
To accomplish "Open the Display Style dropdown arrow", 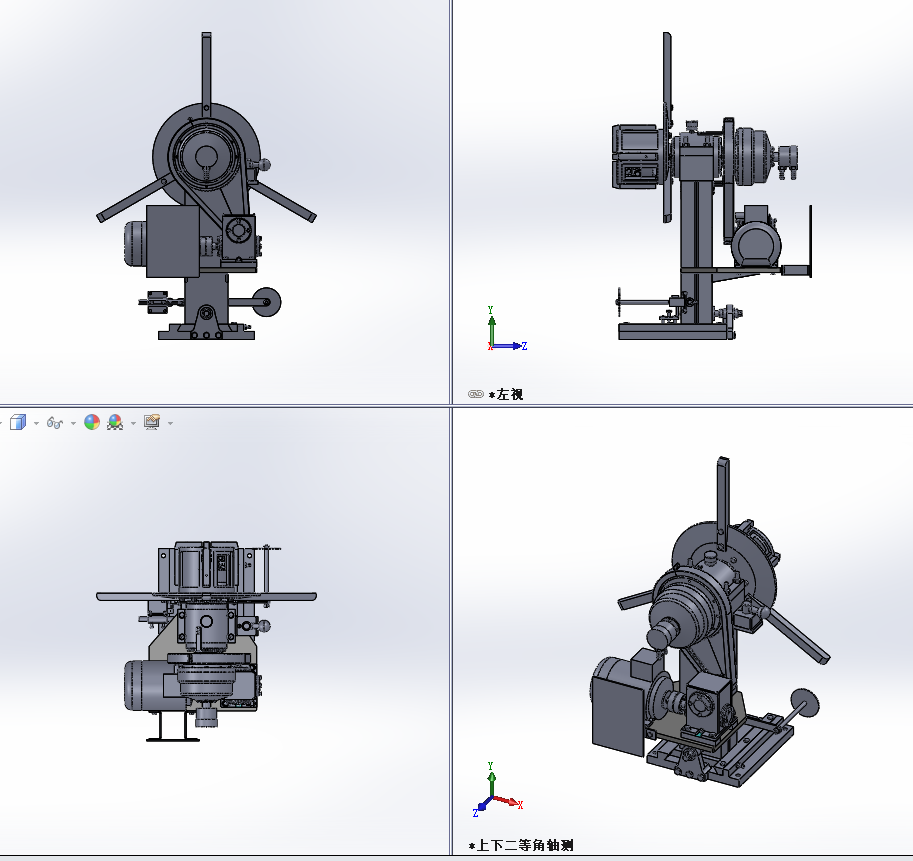I will click(36, 423).
